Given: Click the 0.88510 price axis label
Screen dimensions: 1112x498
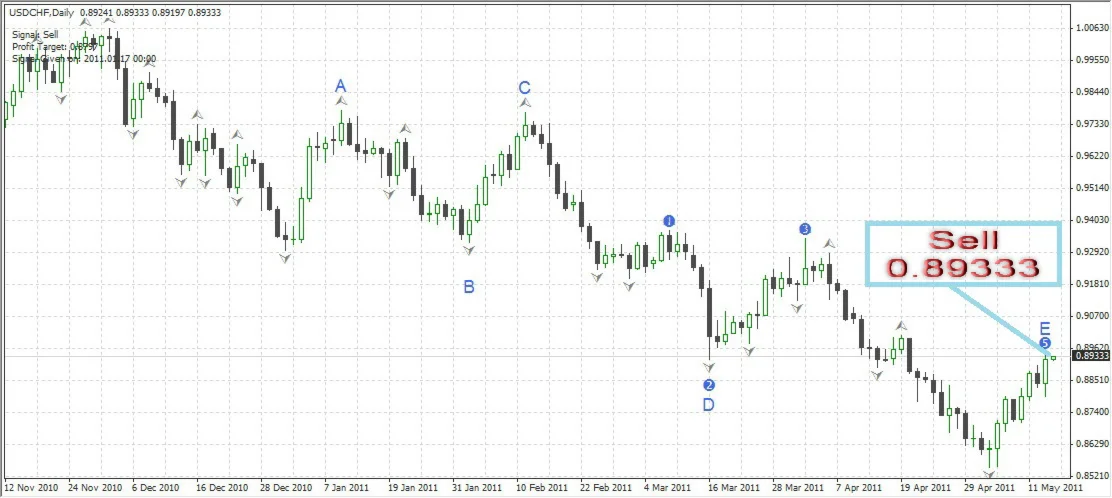Looking at the screenshot, I should click(1092, 380).
